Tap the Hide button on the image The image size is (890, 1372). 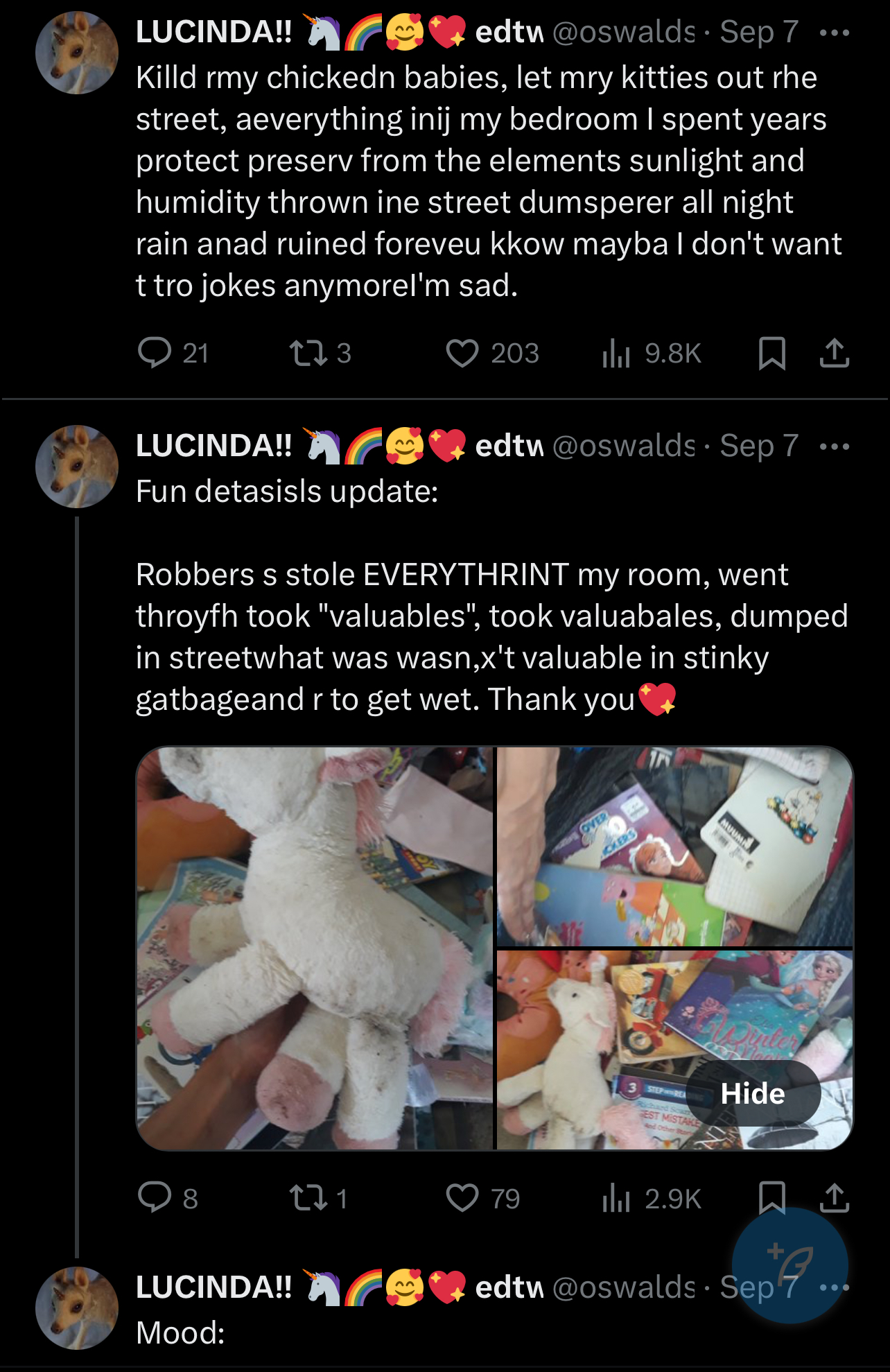753,1093
